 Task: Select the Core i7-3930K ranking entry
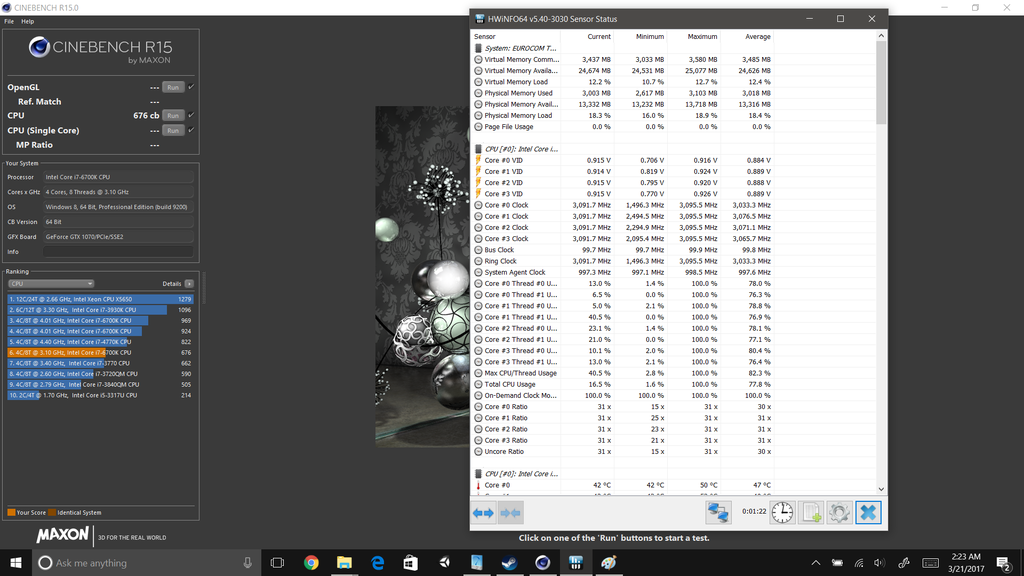[100, 310]
